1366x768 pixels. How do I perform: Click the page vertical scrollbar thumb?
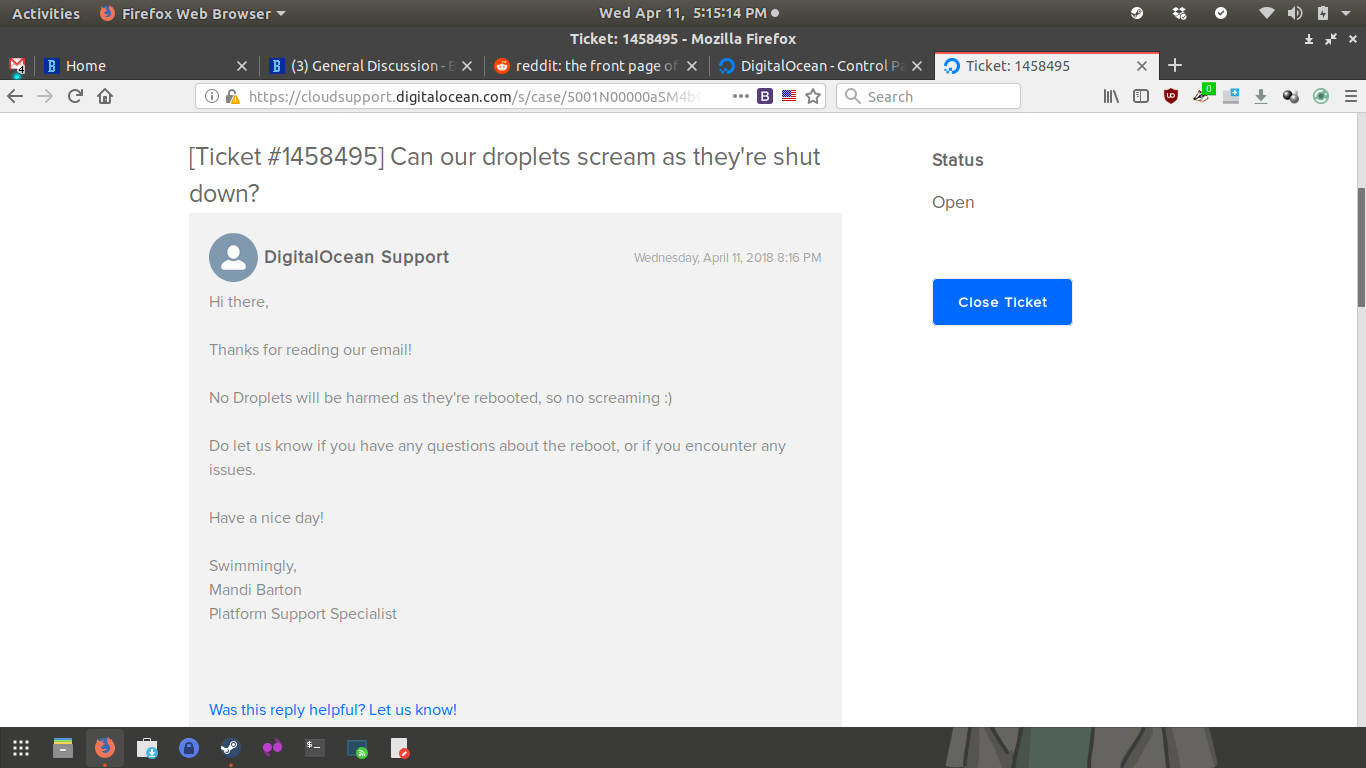pyautogui.click(x=1360, y=246)
